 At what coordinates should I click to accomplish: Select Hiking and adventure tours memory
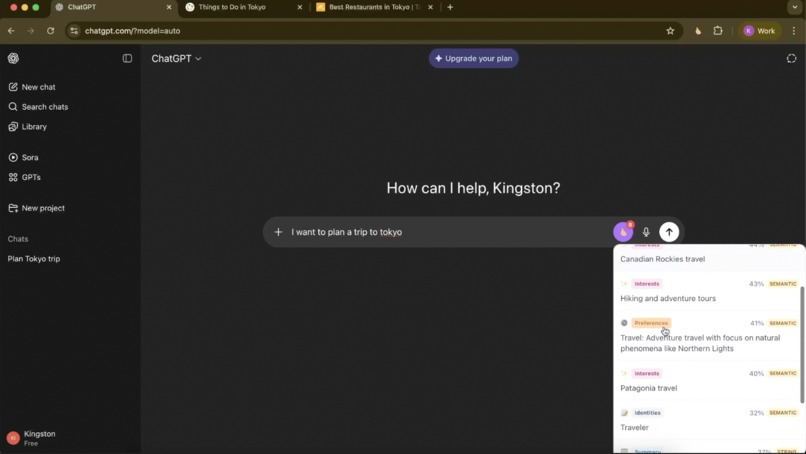tap(668, 298)
